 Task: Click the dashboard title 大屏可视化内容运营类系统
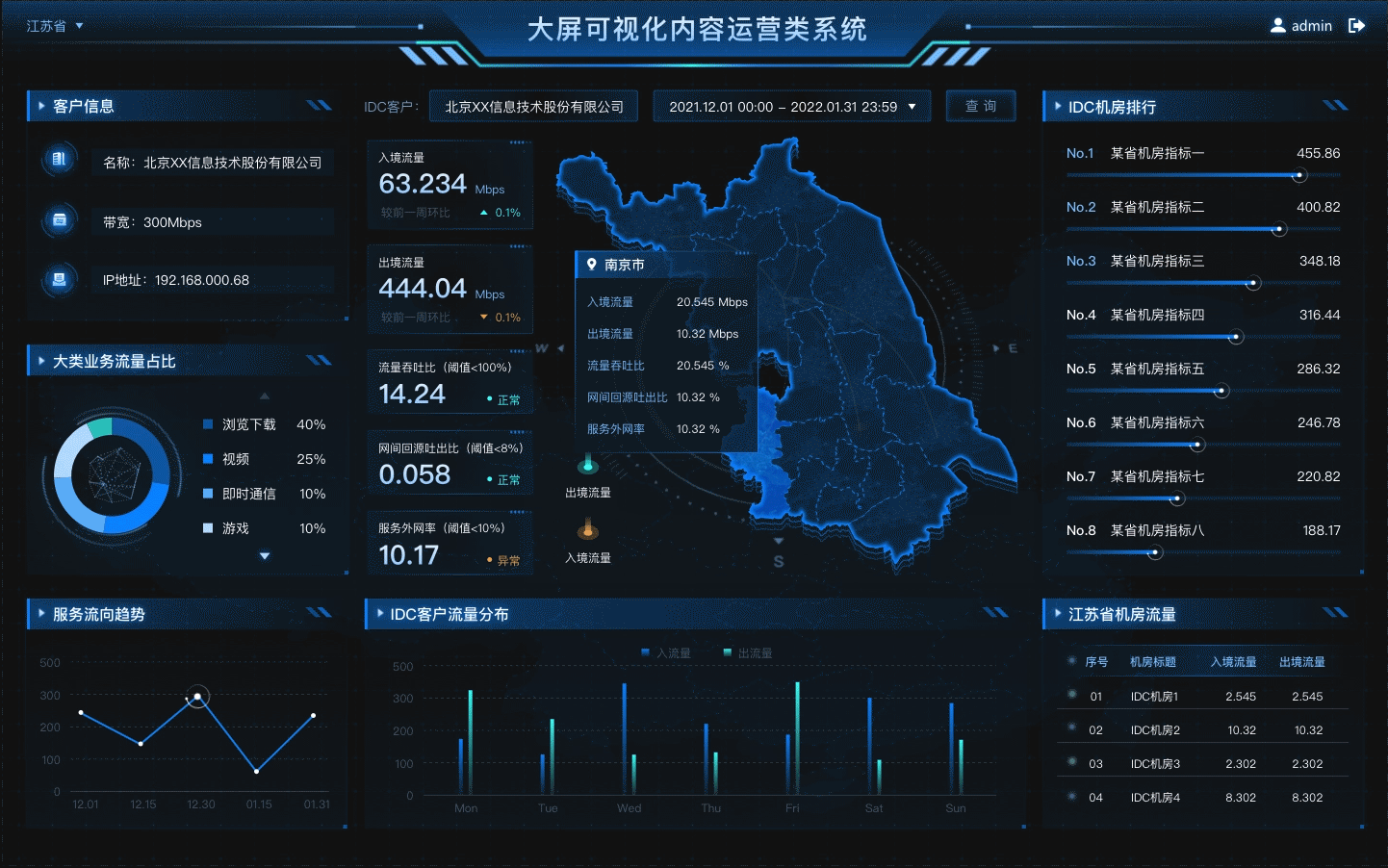697,29
